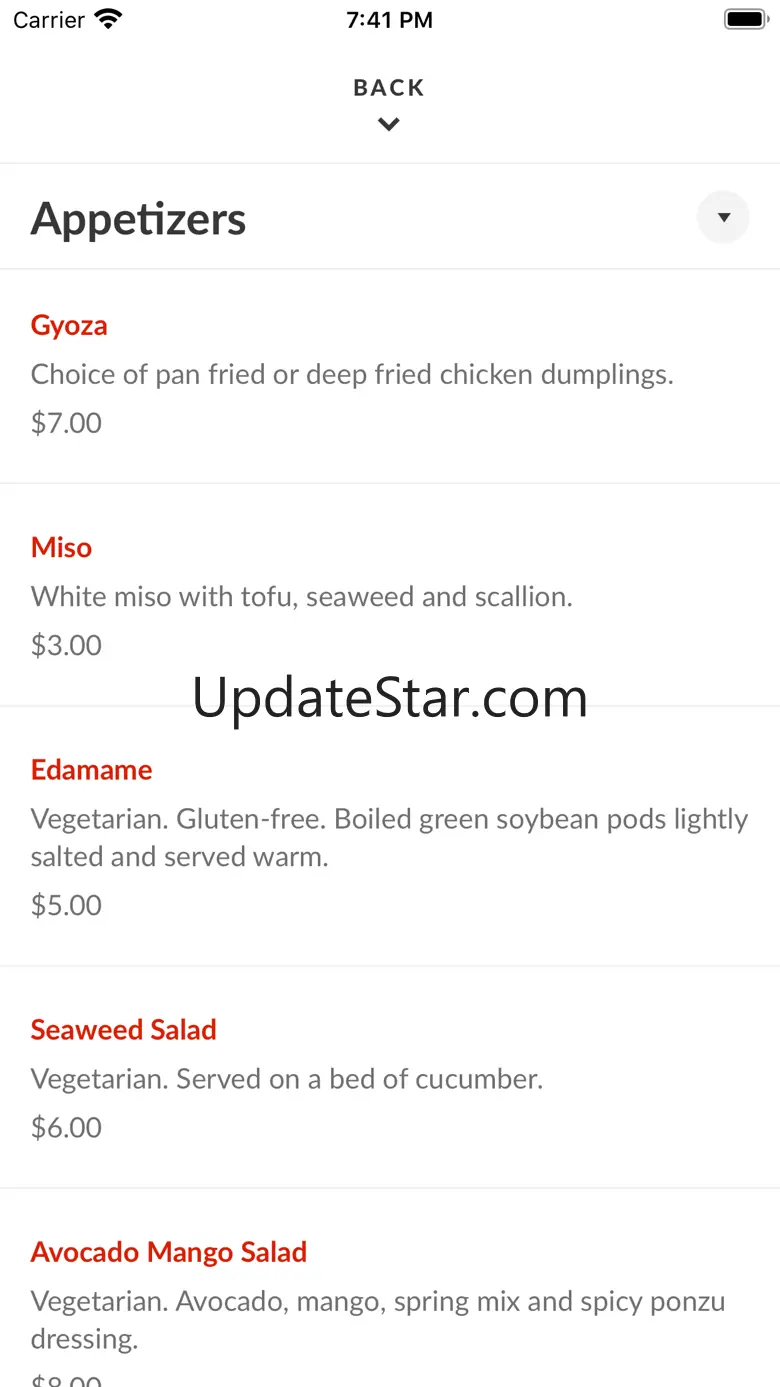Select the Gyoza menu item
The image size is (780, 1387).
pyautogui.click(x=69, y=325)
